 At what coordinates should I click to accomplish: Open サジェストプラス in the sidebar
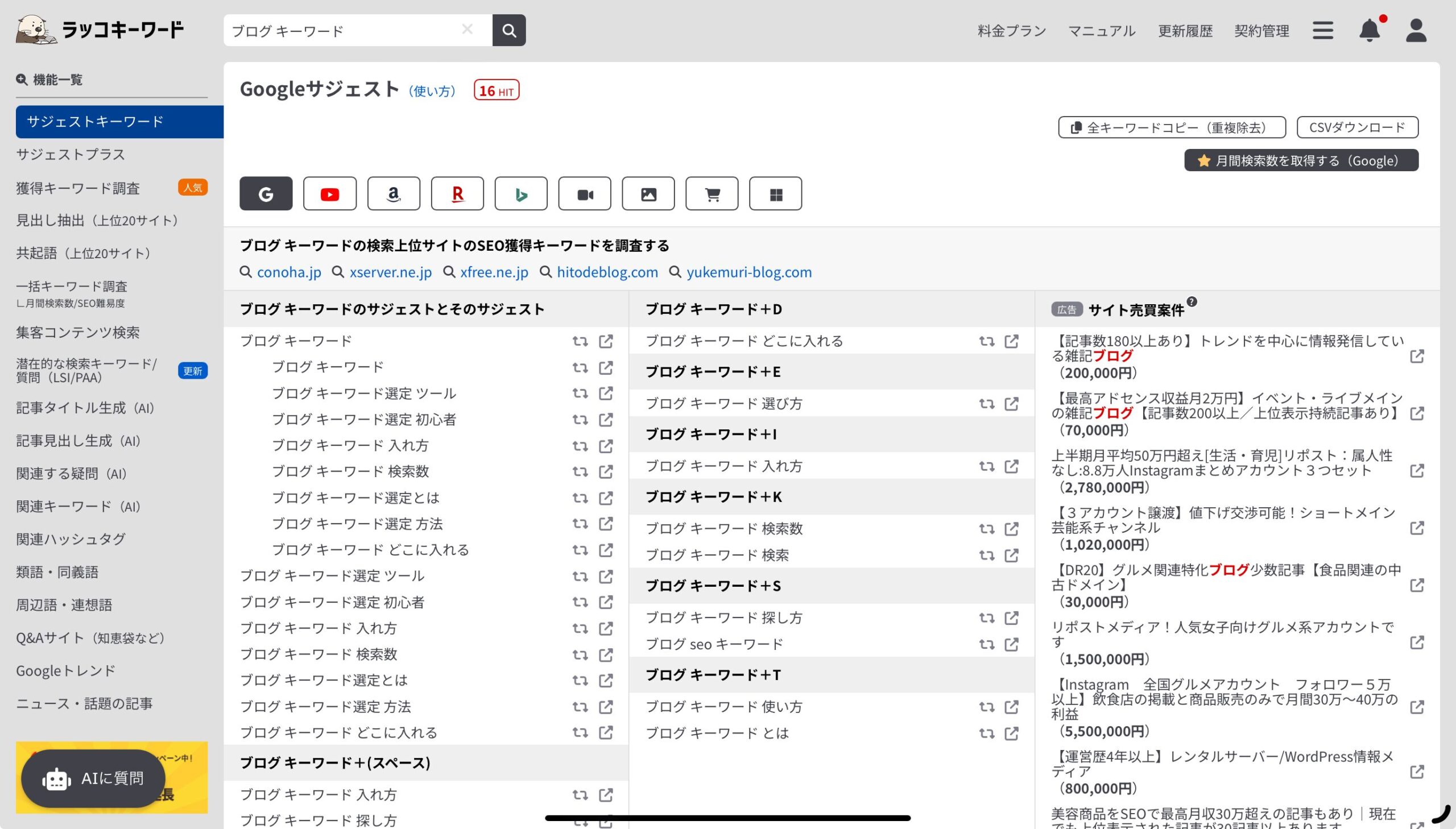(71, 154)
